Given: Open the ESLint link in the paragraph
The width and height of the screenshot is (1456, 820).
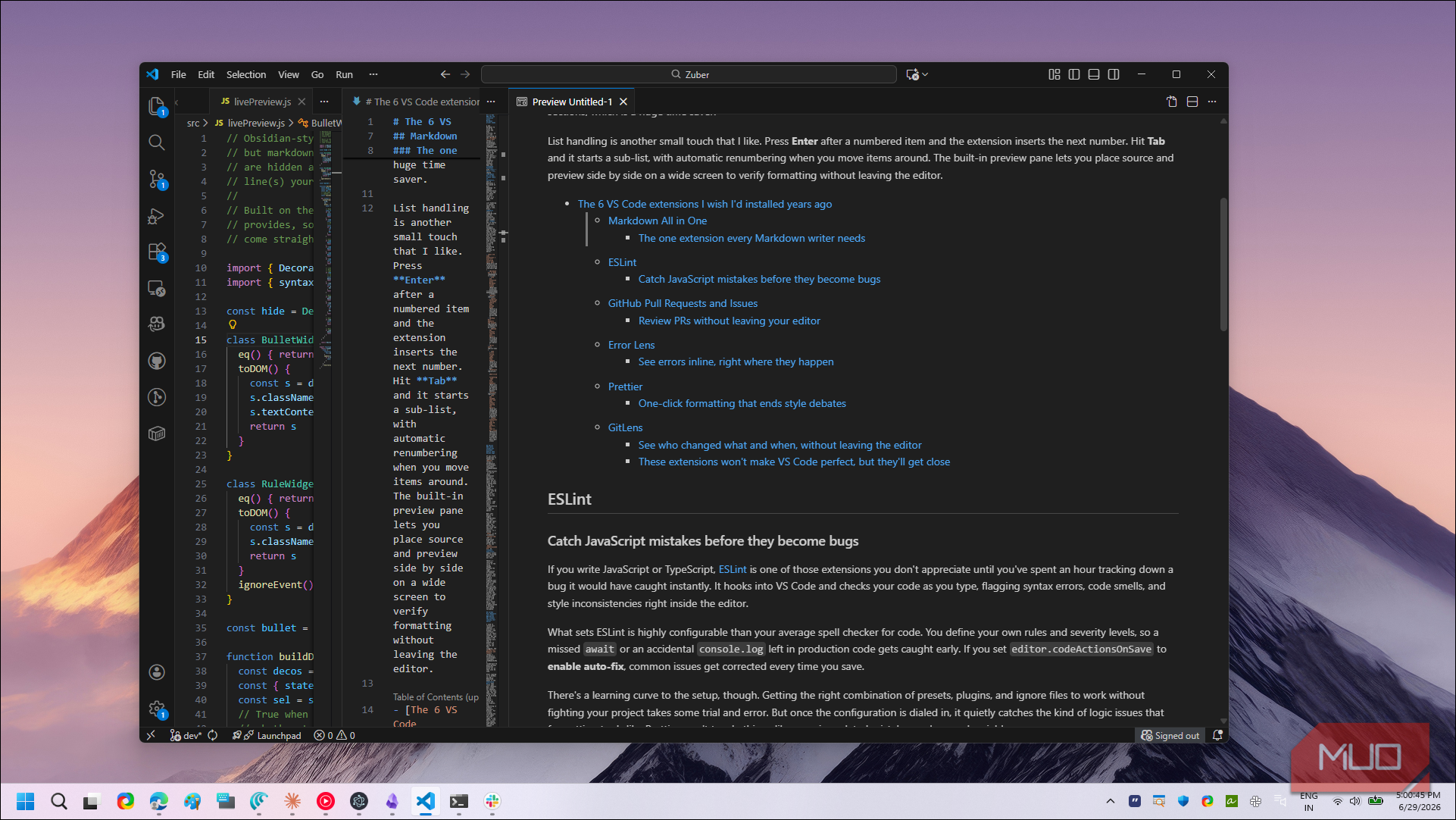Looking at the screenshot, I should [733, 569].
